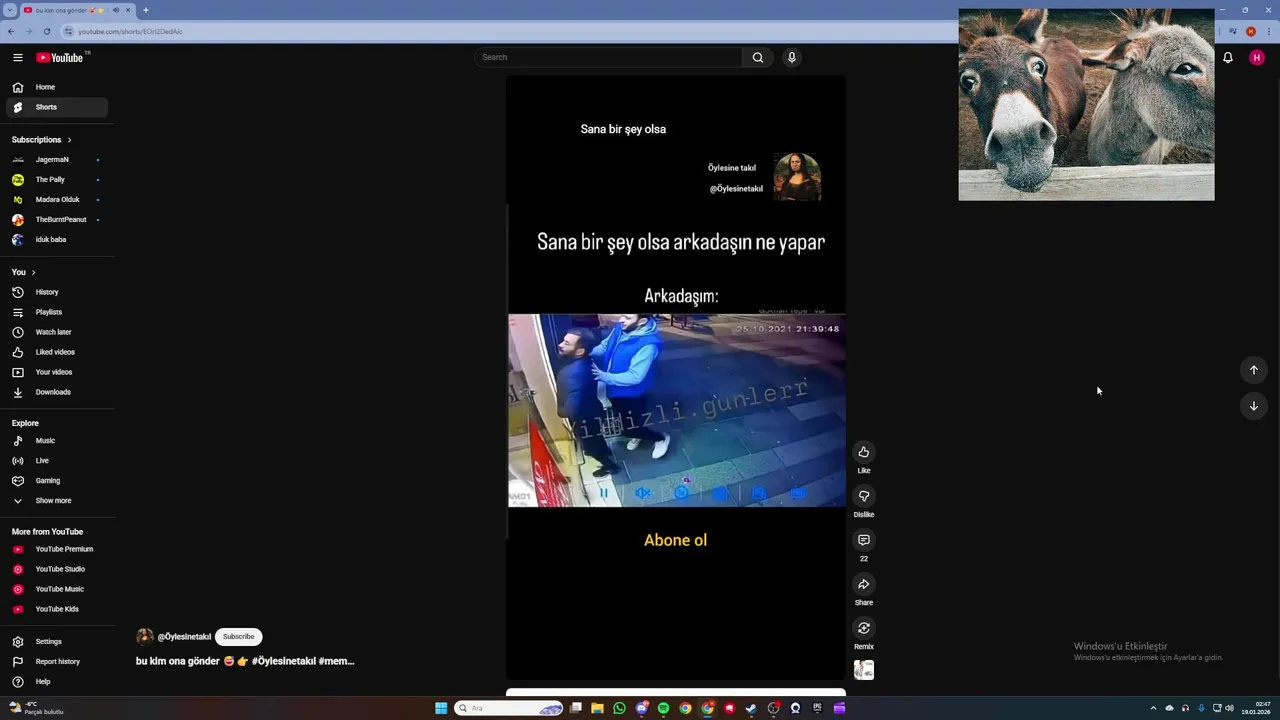The width and height of the screenshot is (1280, 720).
Task: Open Shorts in the sidebar
Action: pos(56,107)
